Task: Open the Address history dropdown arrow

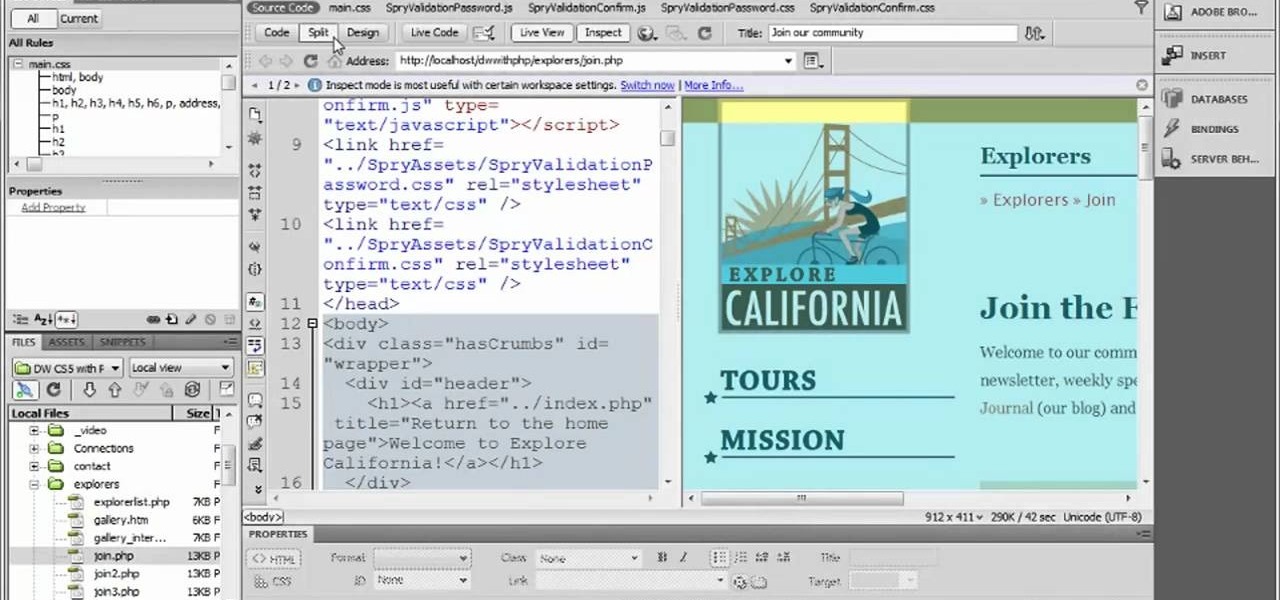Action: point(788,61)
